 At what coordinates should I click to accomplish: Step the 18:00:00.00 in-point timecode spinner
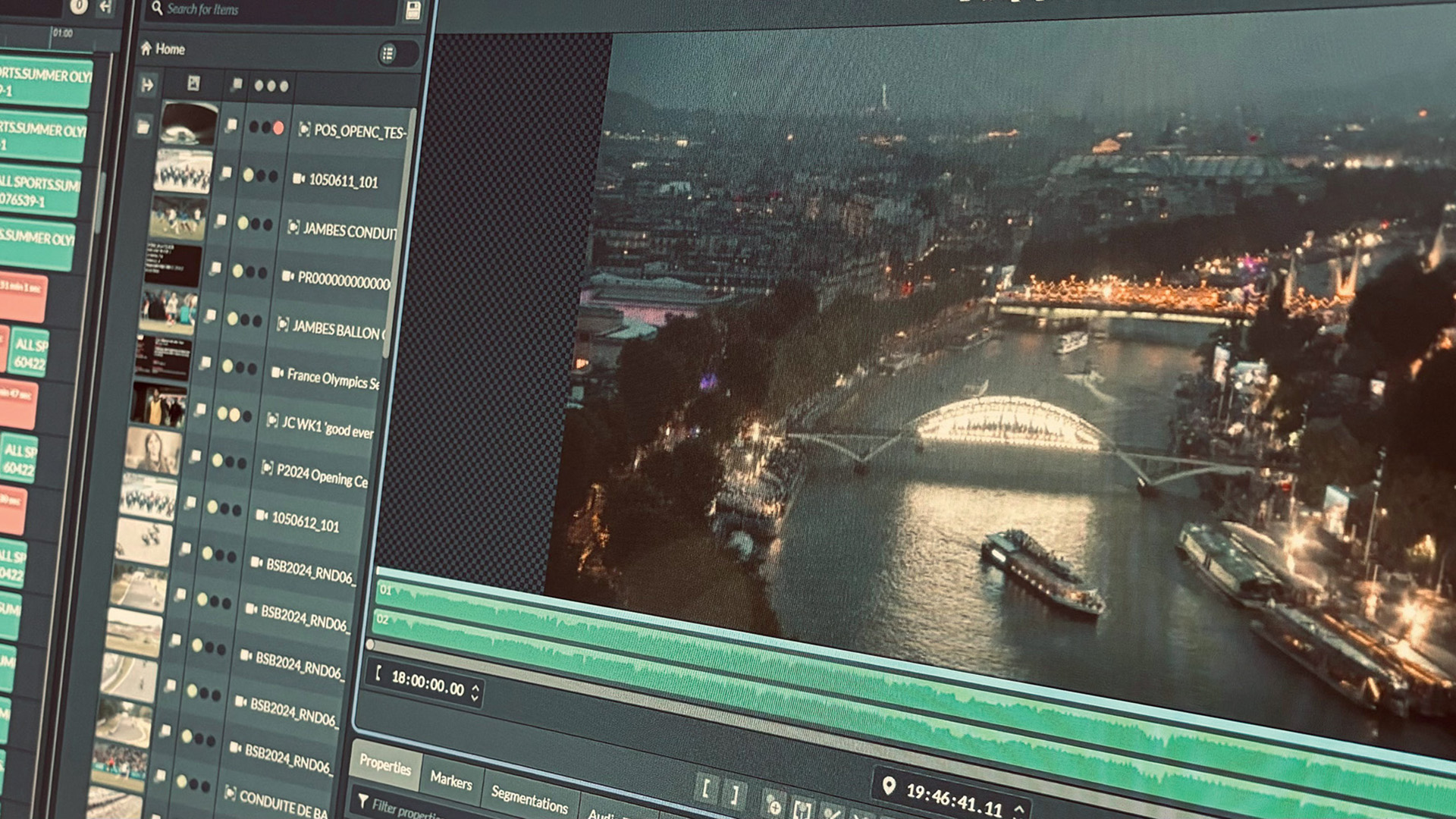tap(475, 692)
